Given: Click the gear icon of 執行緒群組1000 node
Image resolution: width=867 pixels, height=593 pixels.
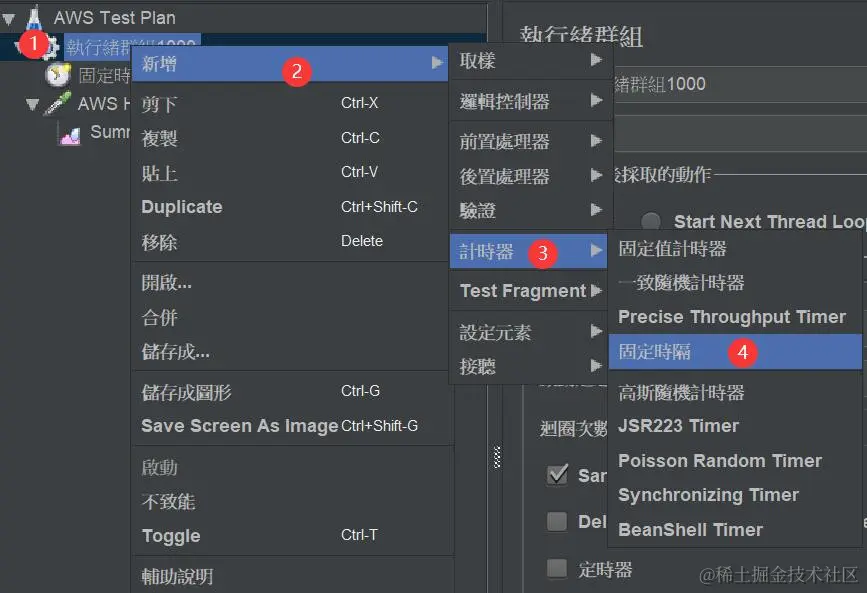Looking at the screenshot, I should click(x=55, y=45).
